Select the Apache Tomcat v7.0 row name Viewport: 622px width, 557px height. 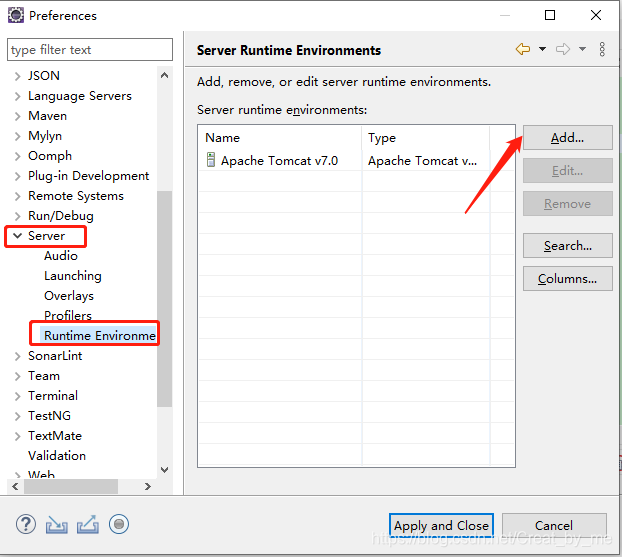click(x=279, y=160)
